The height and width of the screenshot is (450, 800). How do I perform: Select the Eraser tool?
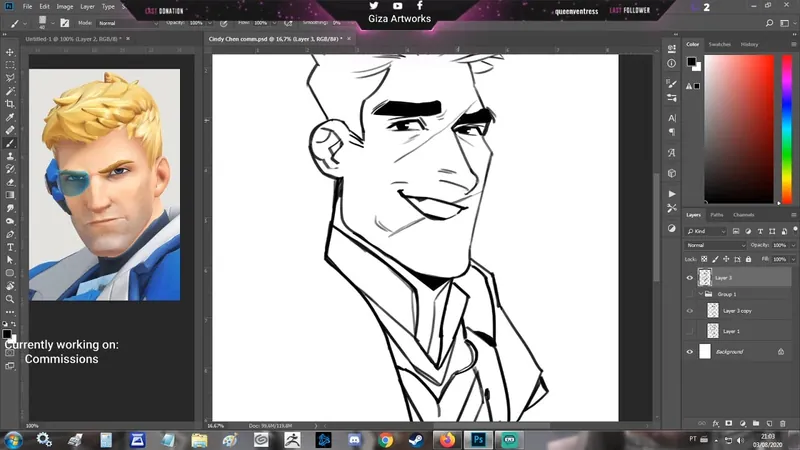tap(10, 182)
